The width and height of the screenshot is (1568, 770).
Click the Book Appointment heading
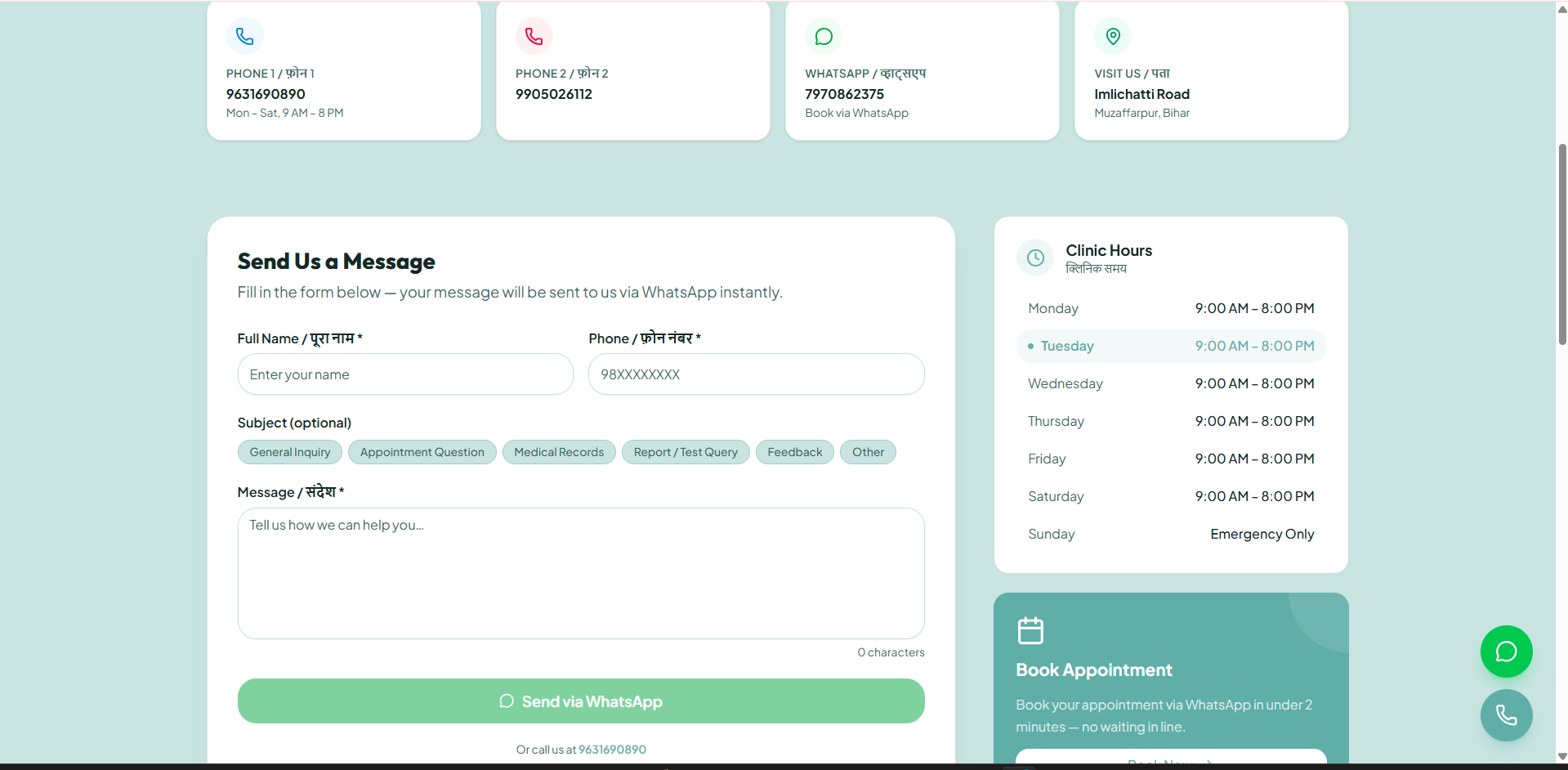point(1093,670)
